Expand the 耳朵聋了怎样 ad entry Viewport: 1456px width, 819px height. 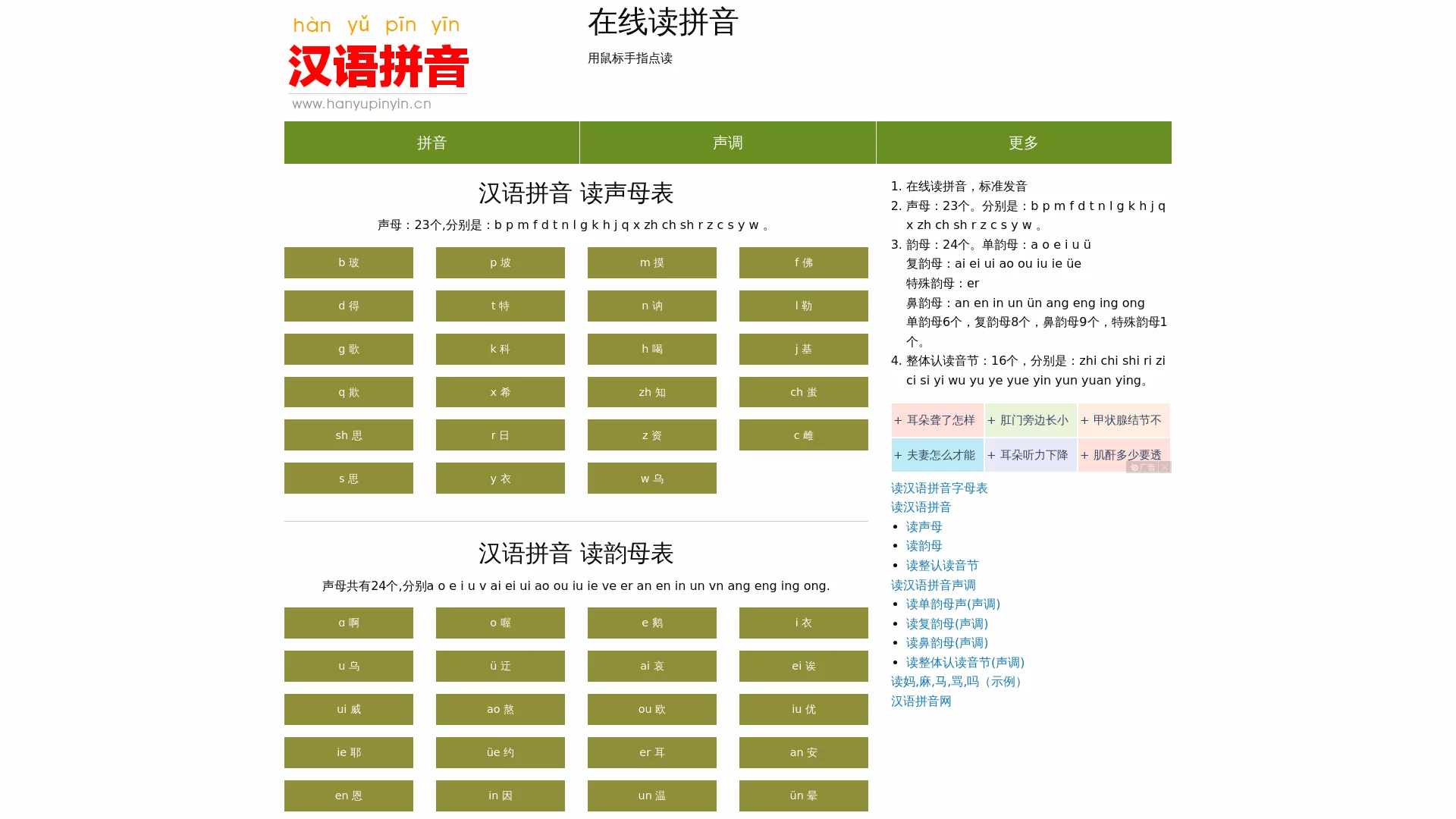[x=937, y=419]
